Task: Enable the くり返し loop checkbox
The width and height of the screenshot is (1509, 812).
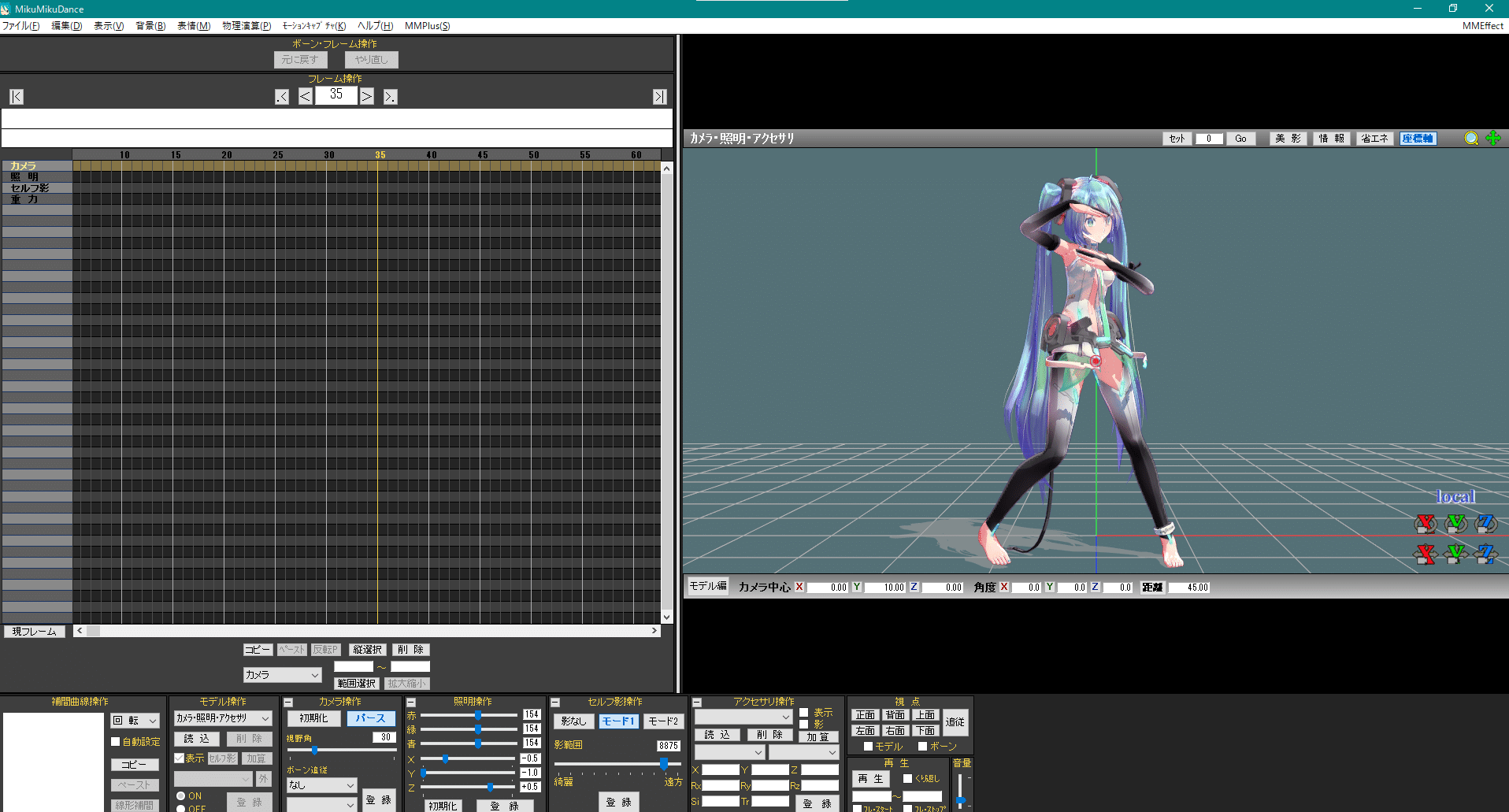Action: point(908,779)
